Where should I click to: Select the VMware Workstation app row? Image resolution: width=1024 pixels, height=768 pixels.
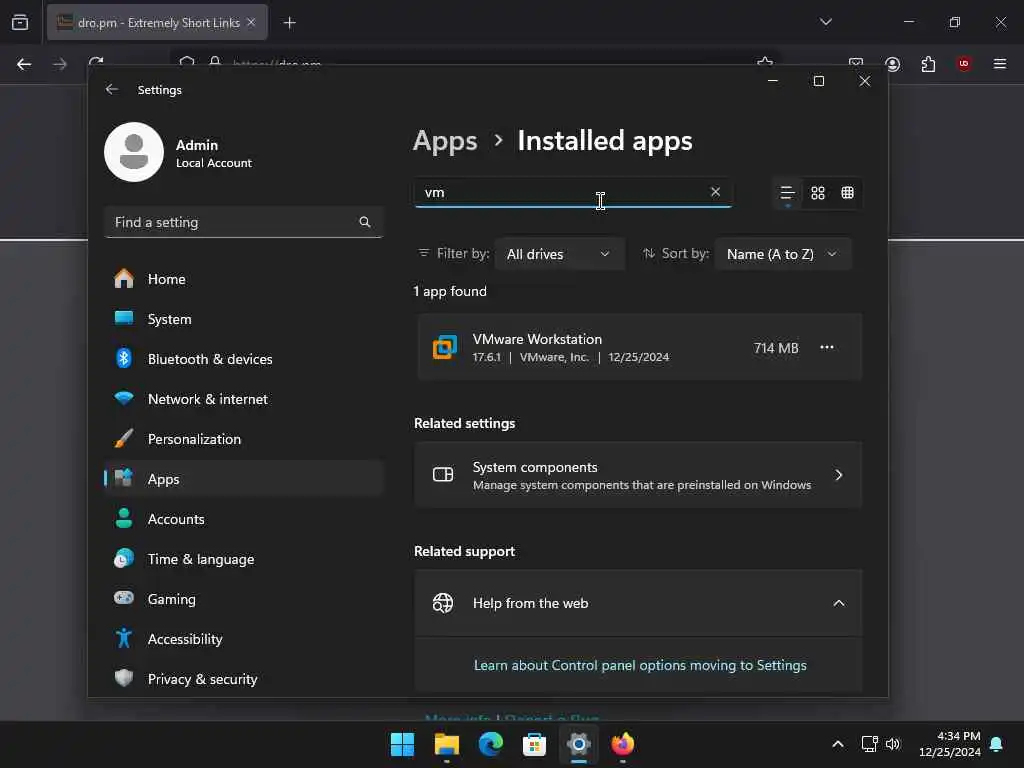coord(638,347)
